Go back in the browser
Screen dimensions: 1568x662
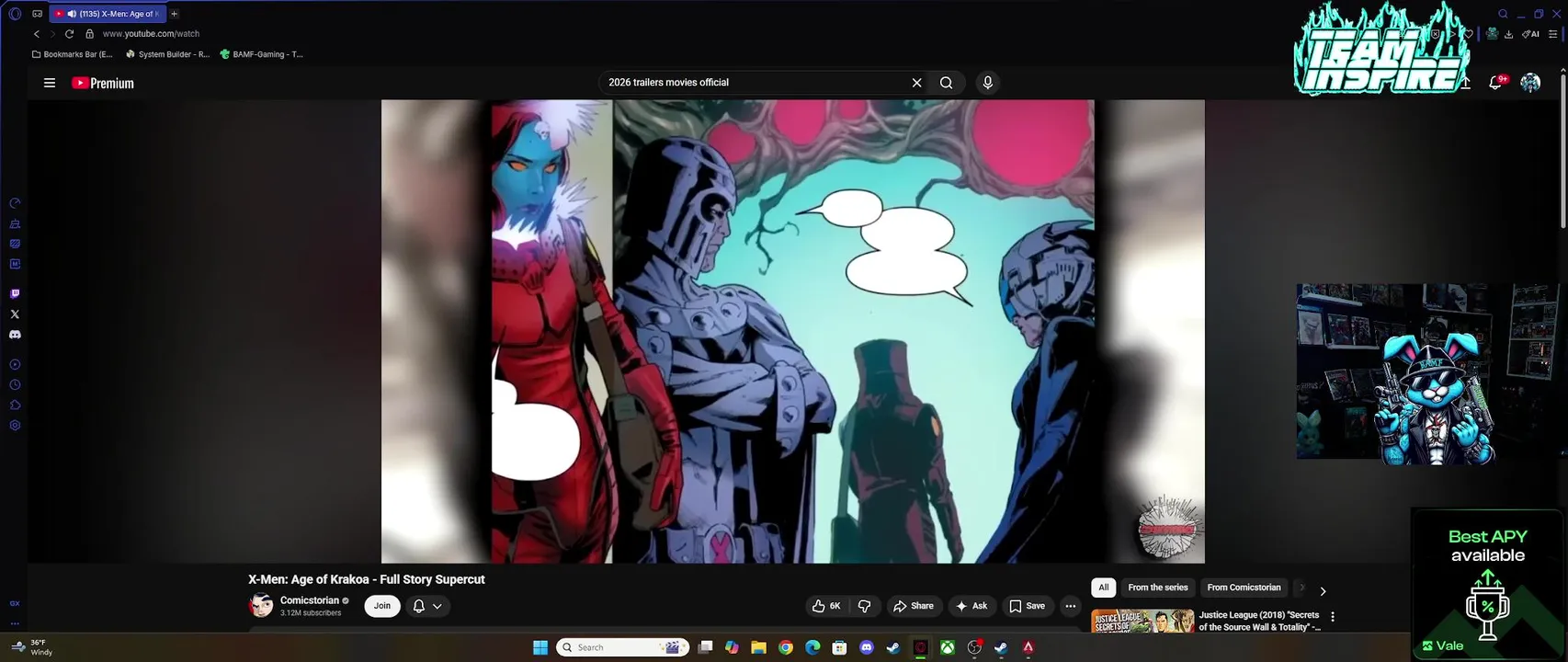tap(37, 34)
